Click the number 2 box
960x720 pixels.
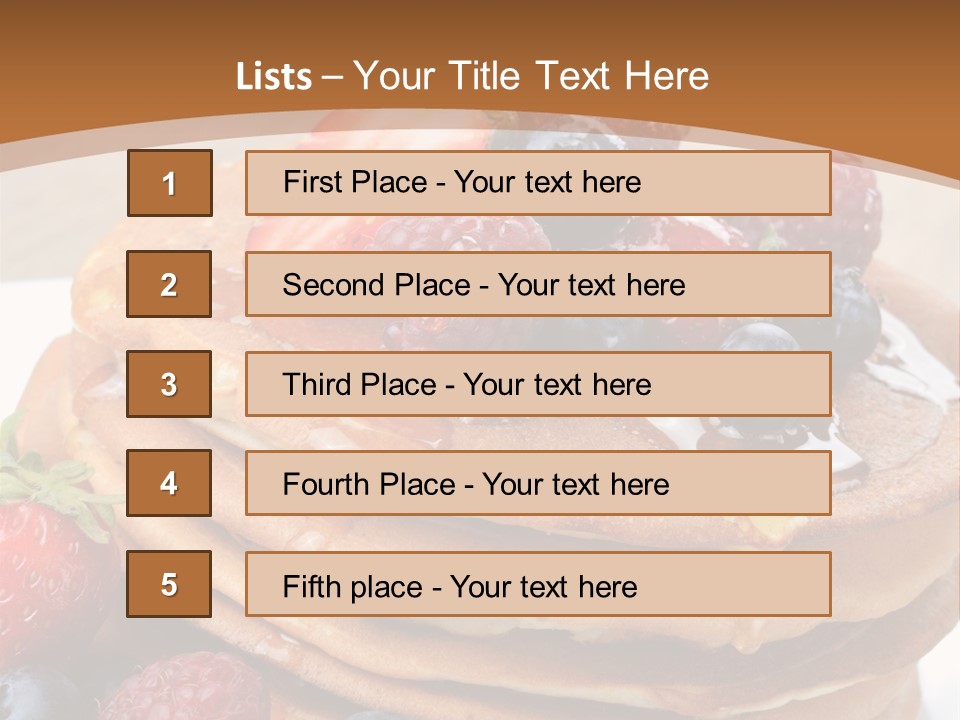click(x=169, y=284)
